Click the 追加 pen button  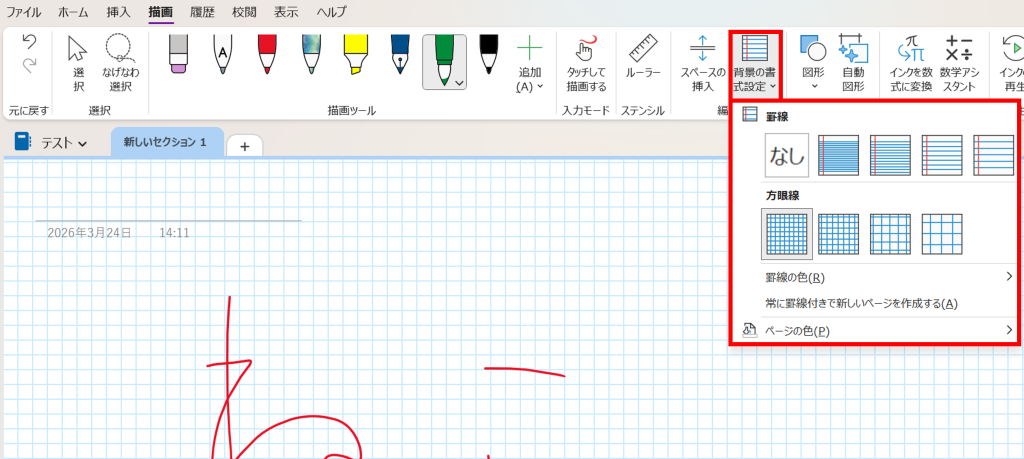[529, 62]
